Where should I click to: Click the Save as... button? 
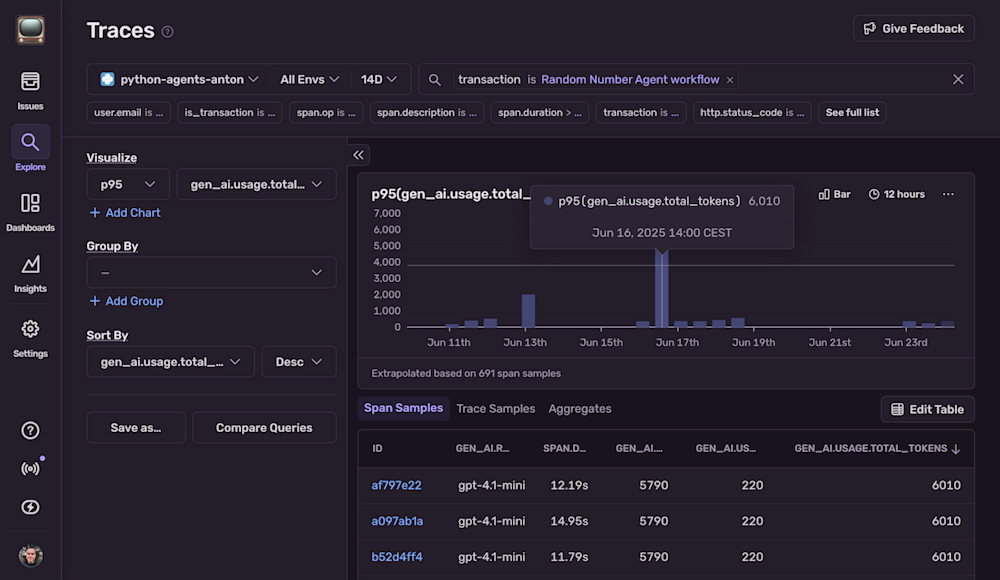pos(136,428)
